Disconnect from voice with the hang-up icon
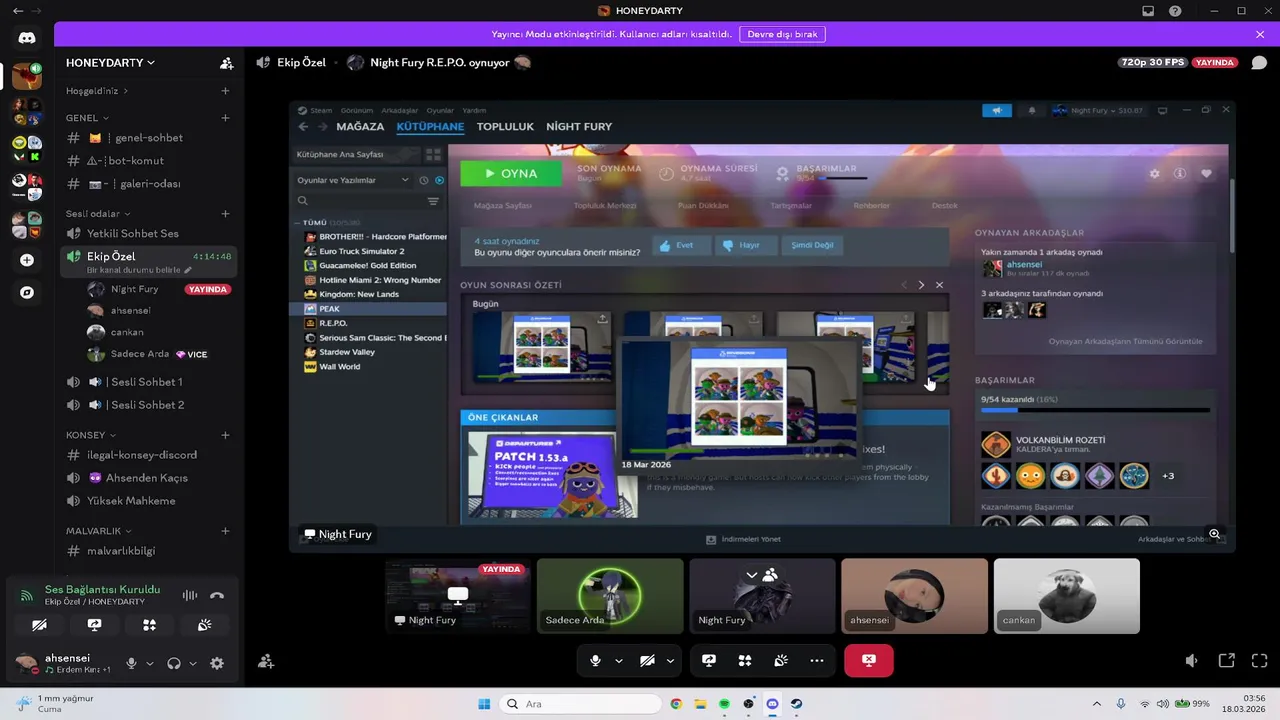Screen dimensions: 1280x720 click(x=217, y=595)
